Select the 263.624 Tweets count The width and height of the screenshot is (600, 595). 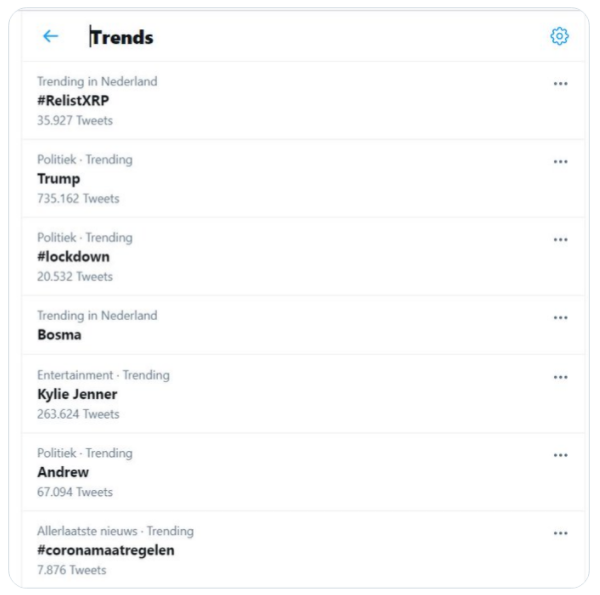click(x=78, y=414)
